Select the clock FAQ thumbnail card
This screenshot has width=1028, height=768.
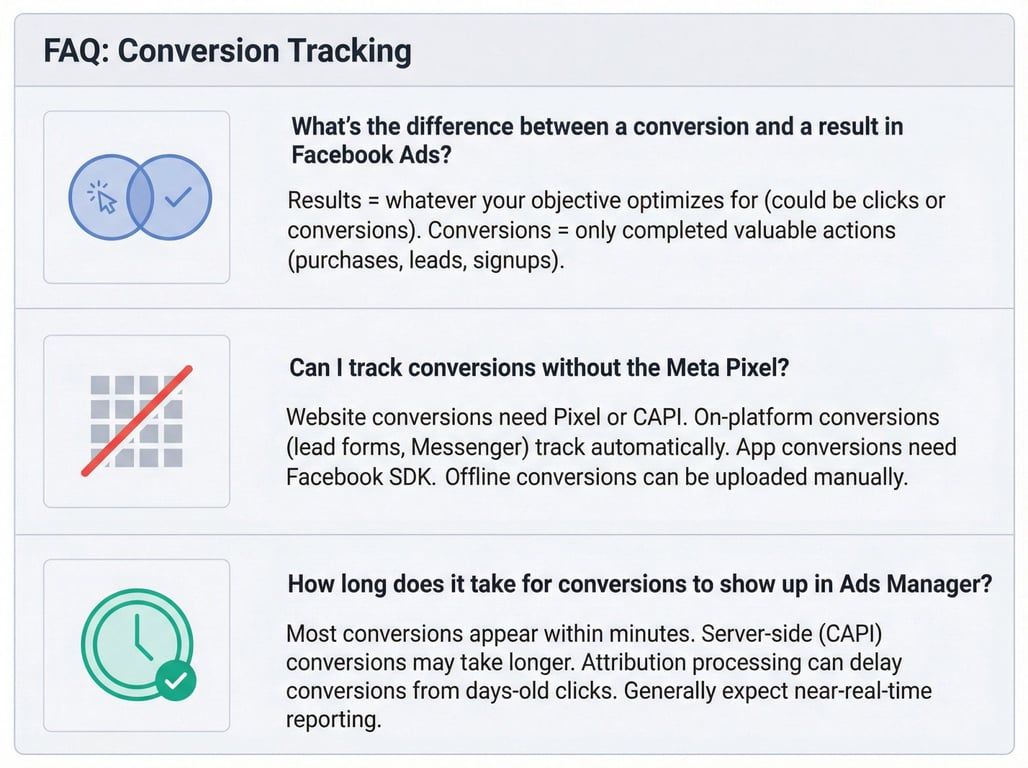pyautogui.click(x=136, y=645)
